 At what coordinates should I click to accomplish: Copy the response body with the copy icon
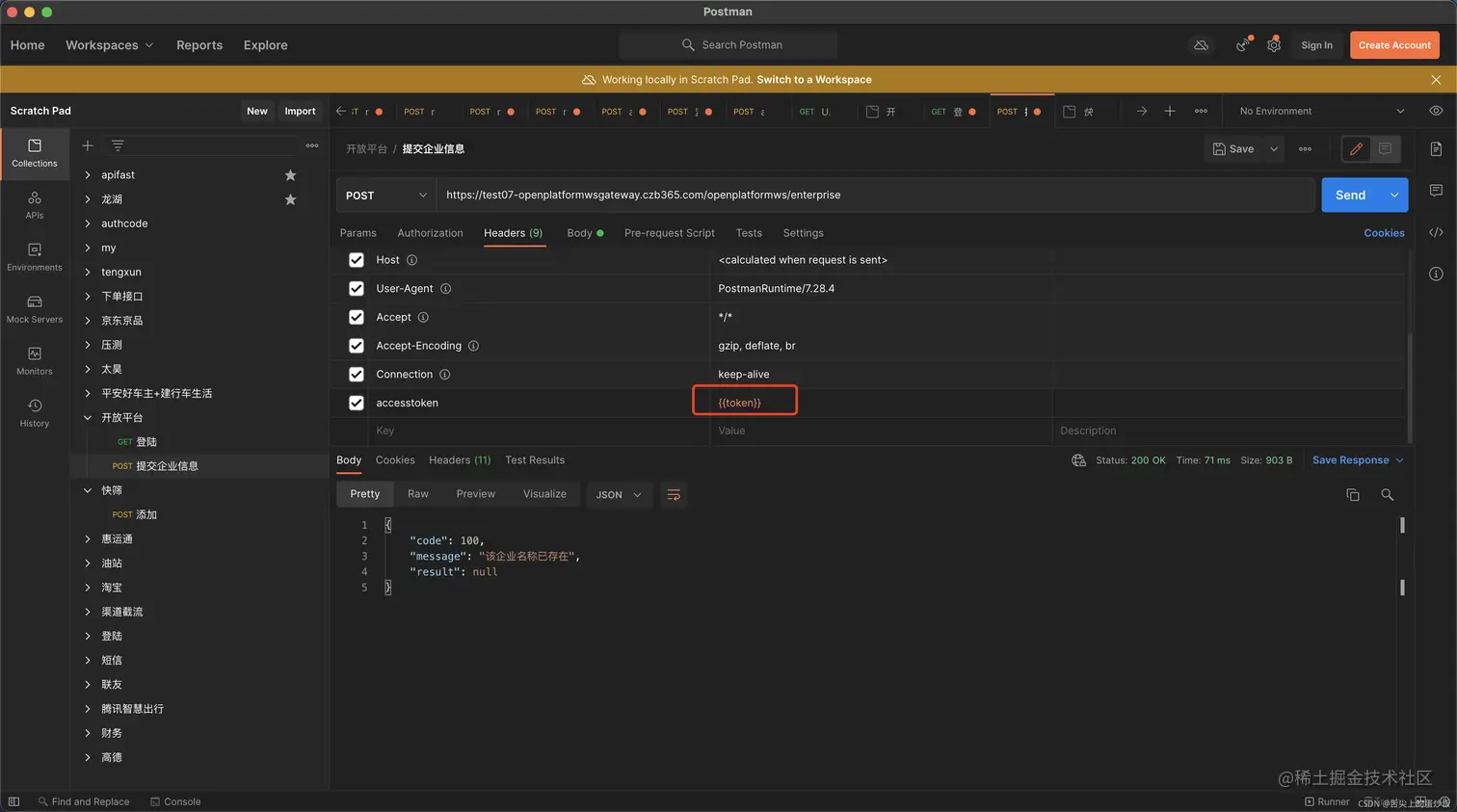click(x=1353, y=494)
